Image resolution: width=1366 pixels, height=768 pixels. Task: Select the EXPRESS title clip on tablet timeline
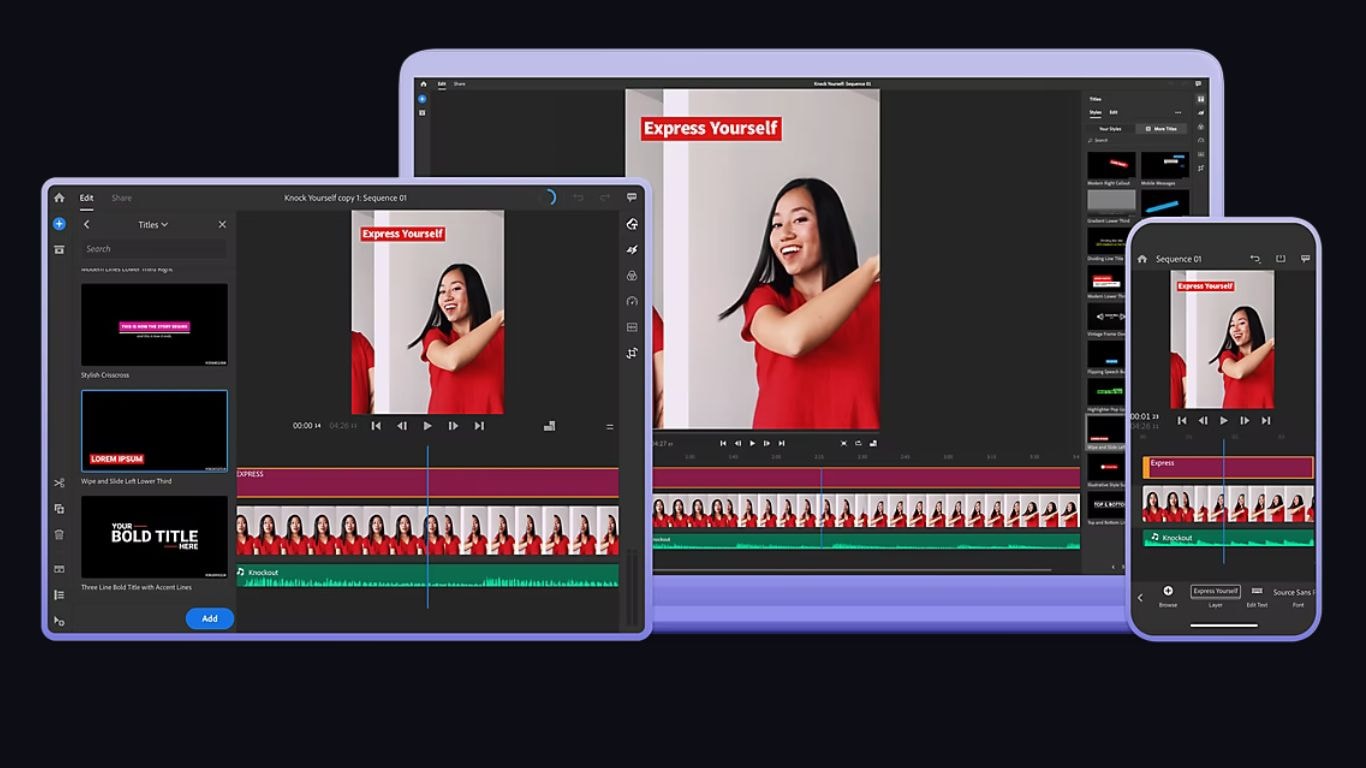[x=427, y=482]
